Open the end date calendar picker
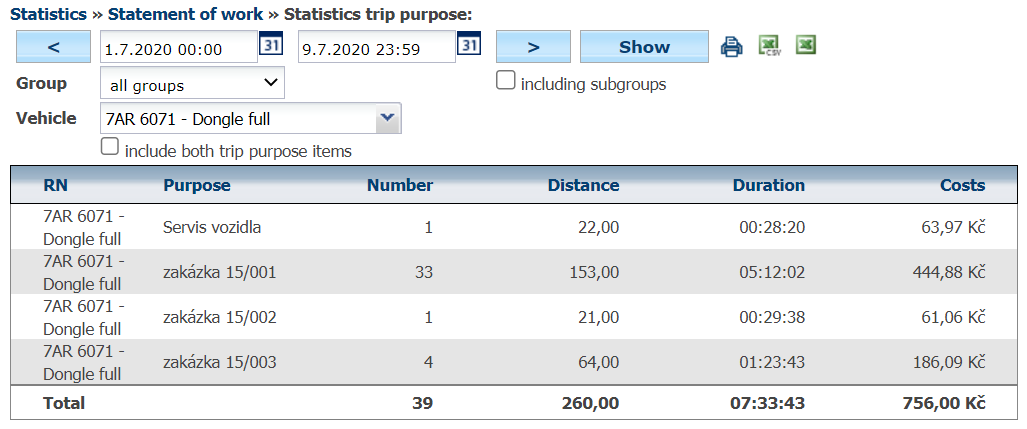1027x429 pixels. (x=470, y=45)
